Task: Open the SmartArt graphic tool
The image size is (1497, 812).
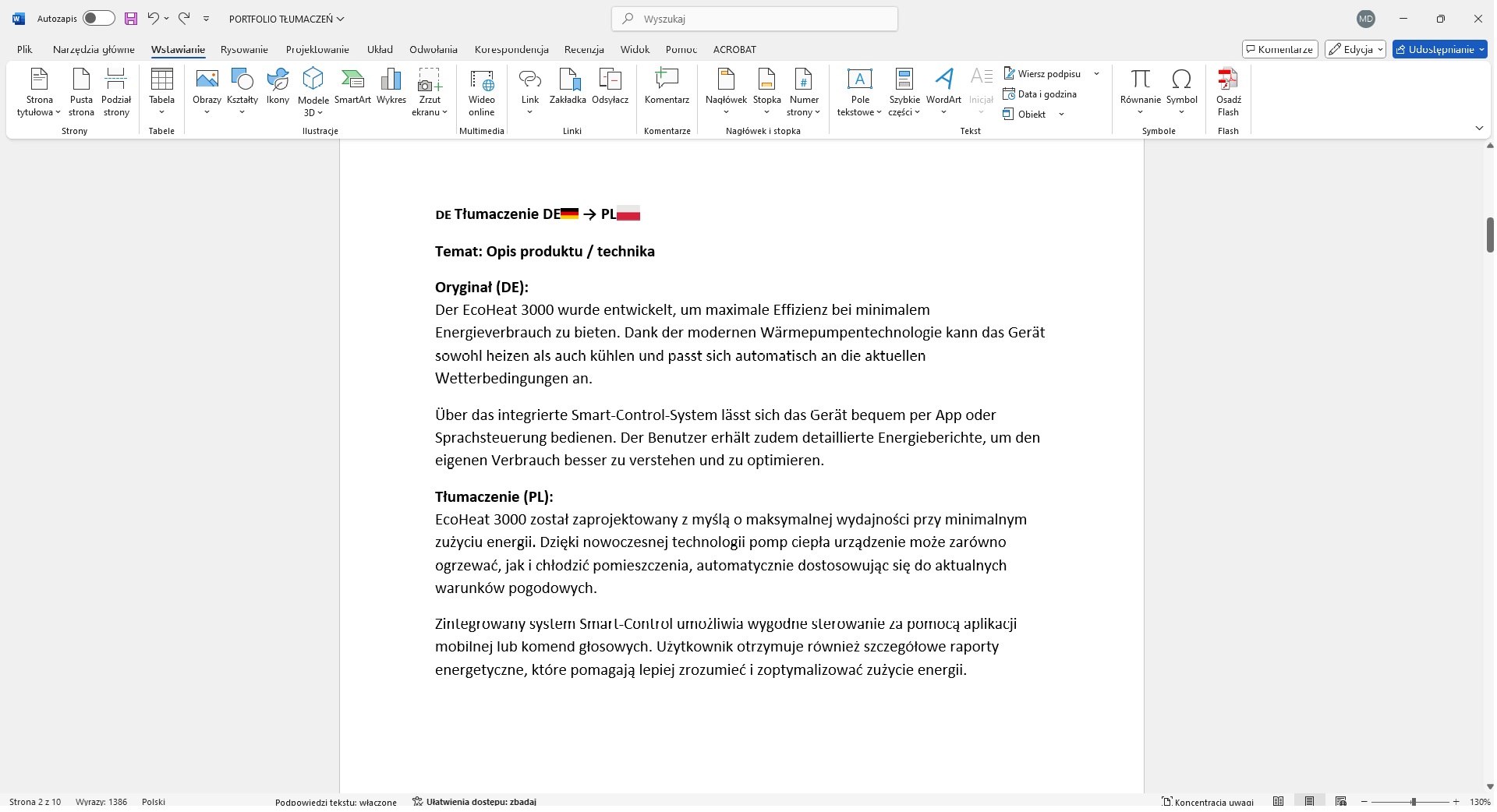Action: [352, 86]
